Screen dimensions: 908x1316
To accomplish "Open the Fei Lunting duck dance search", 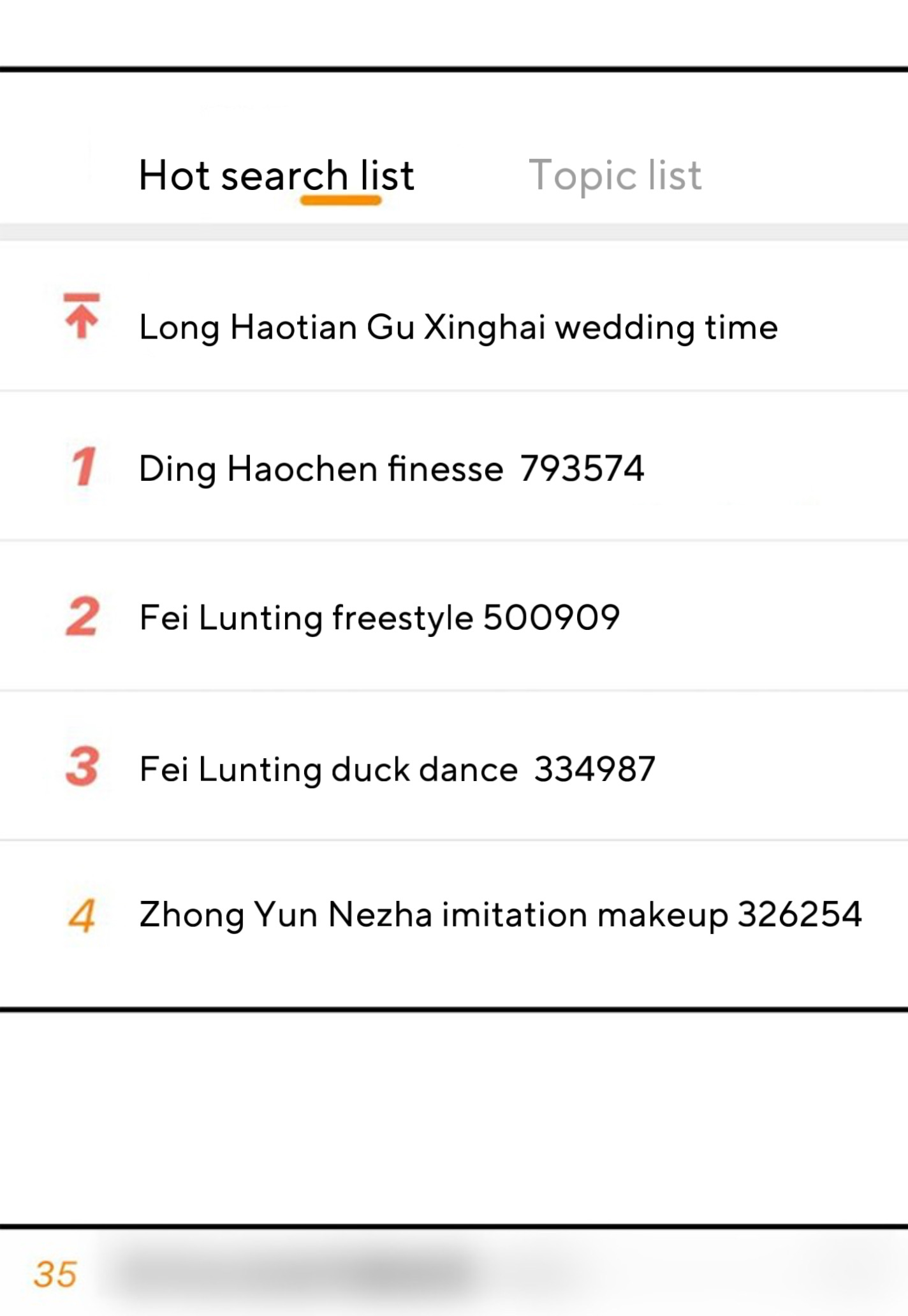I will [x=328, y=769].
